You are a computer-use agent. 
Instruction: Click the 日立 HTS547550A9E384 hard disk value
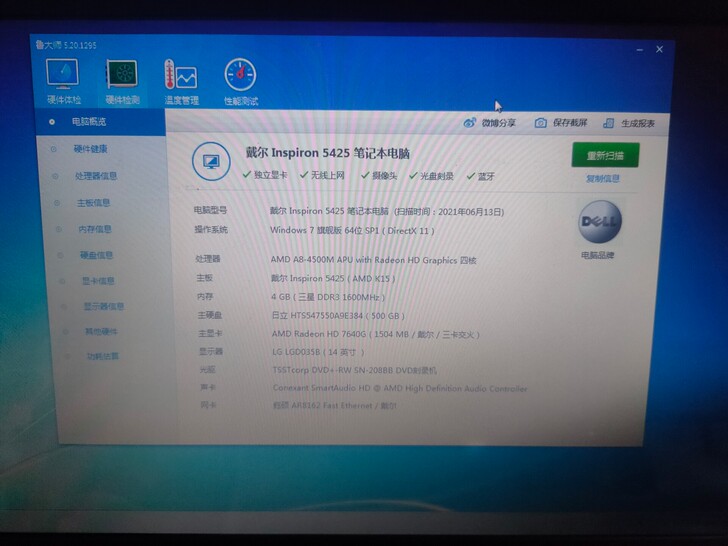(338, 316)
